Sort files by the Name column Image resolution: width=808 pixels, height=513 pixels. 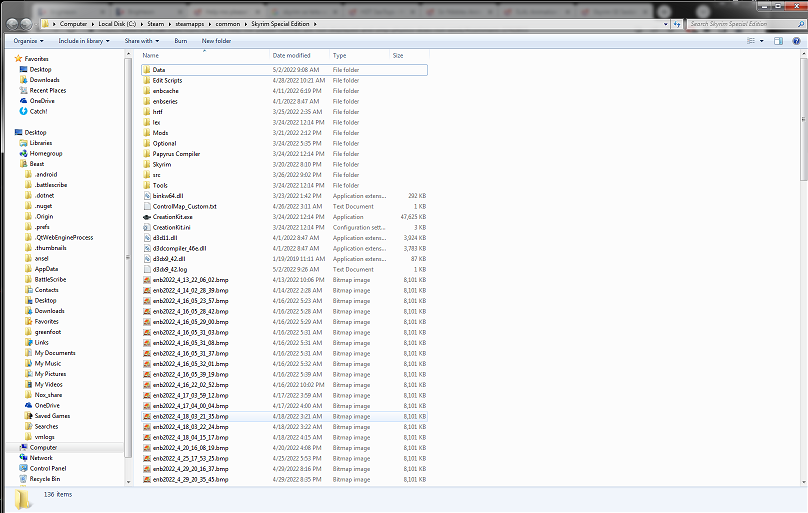point(205,56)
